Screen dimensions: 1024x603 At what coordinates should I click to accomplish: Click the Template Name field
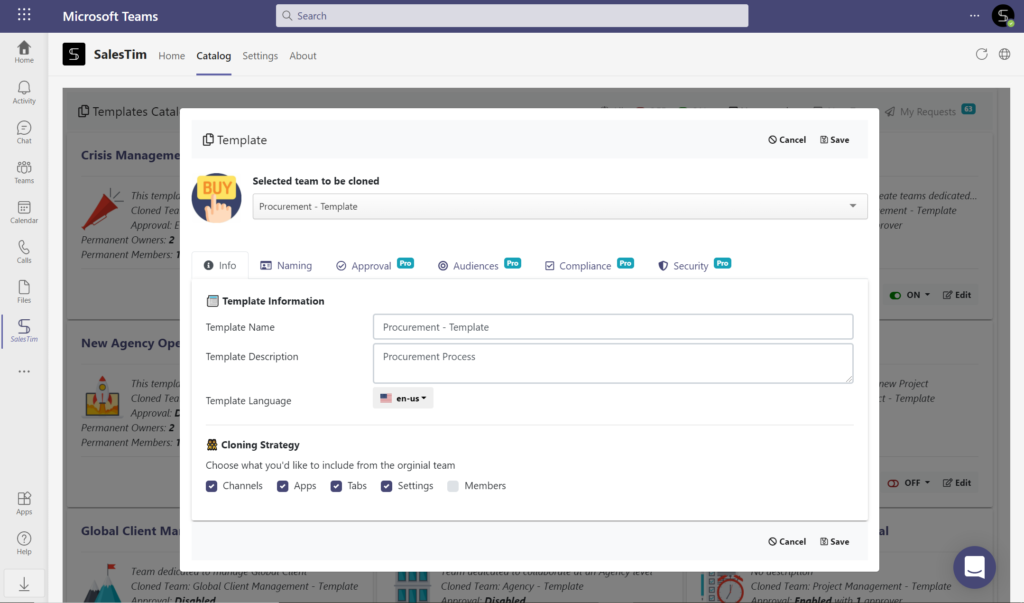[613, 327]
